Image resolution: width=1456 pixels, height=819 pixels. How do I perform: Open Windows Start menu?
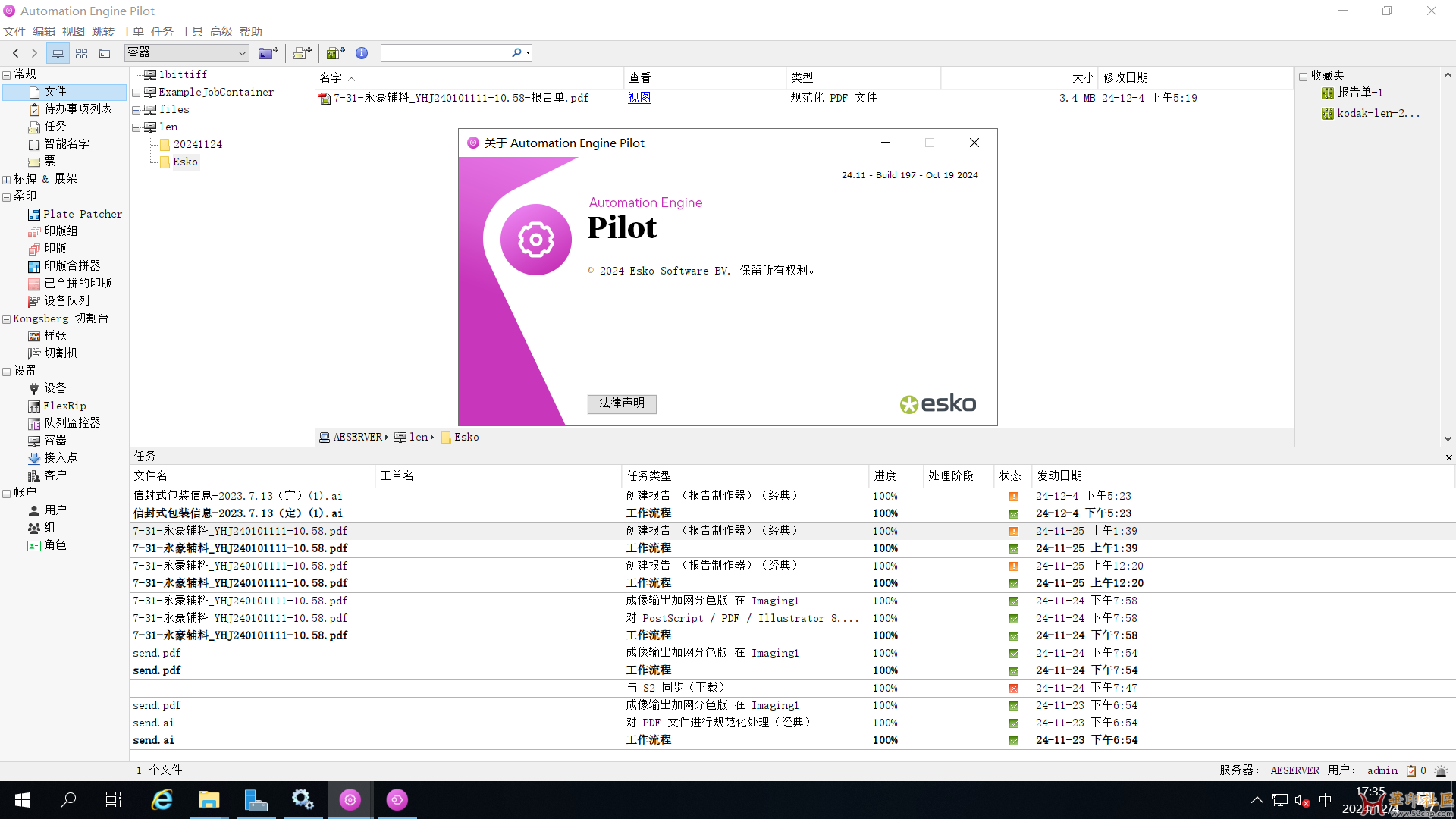click(x=23, y=800)
